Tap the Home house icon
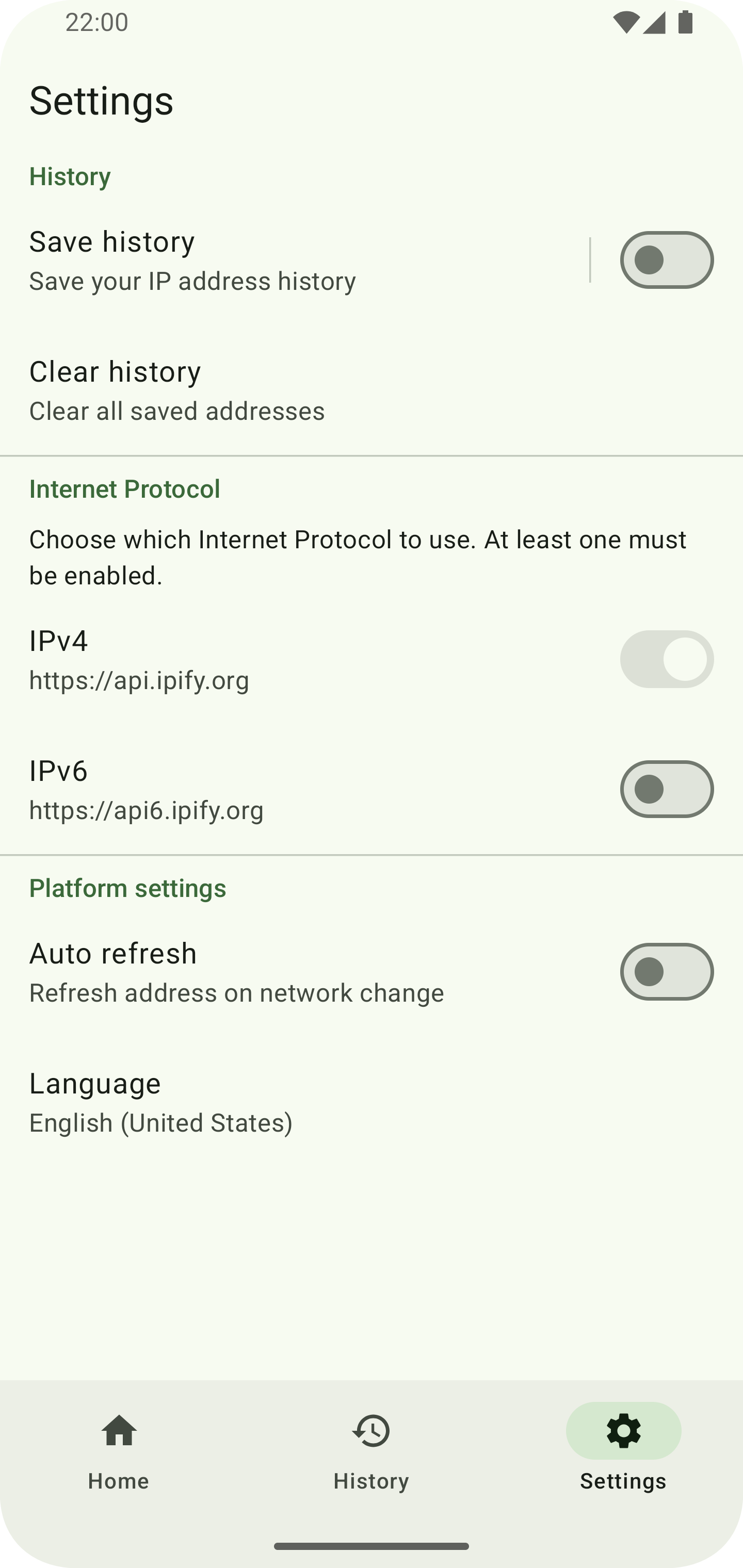This screenshot has height=1568, width=743. (119, 1430)
